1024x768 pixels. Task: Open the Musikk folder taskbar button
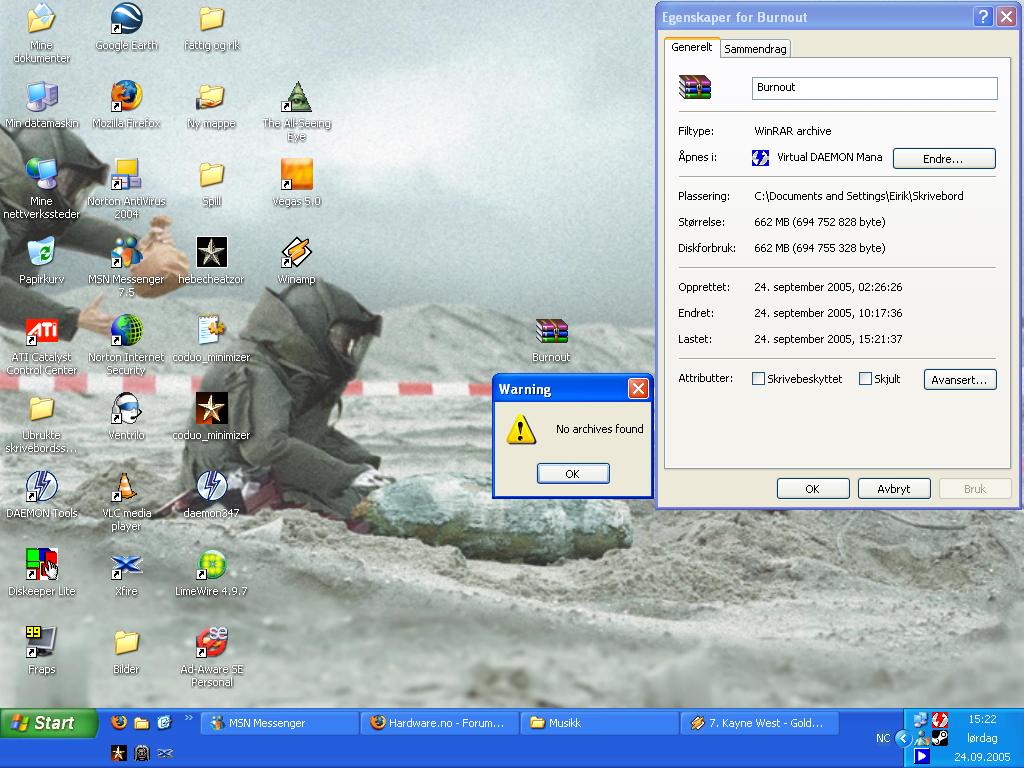(x=599, y=723)
